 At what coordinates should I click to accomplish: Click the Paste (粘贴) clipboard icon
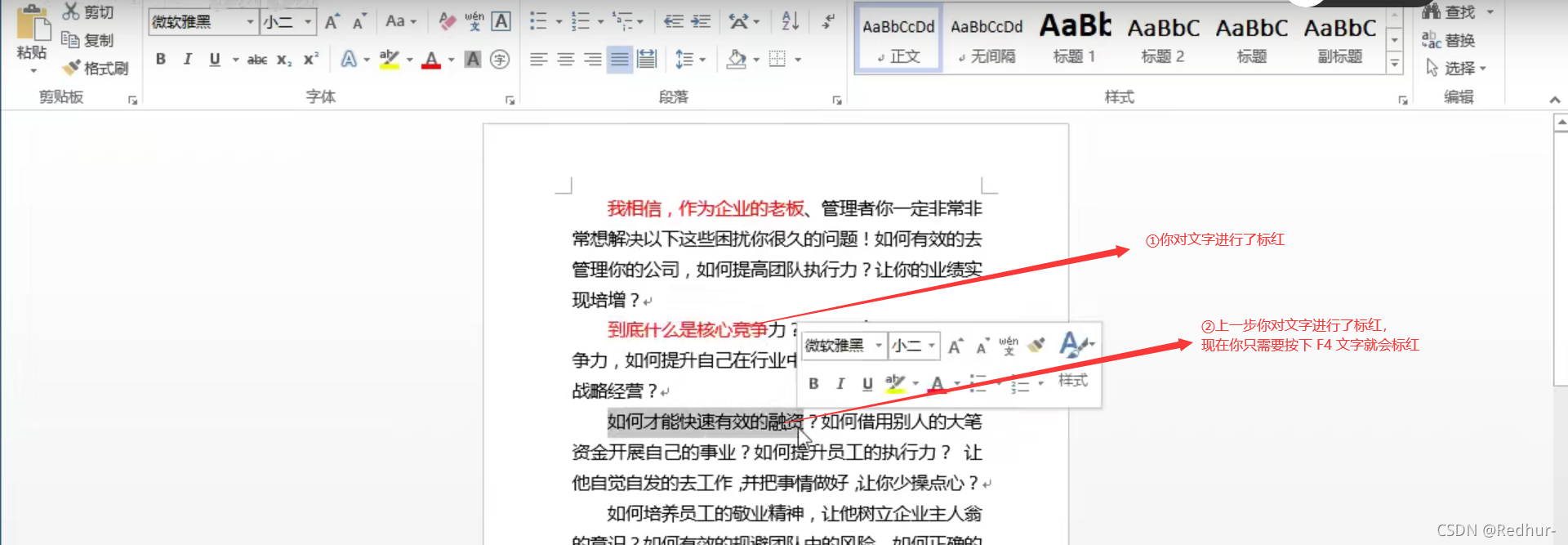pyautogui.click(x=32, y=23)
